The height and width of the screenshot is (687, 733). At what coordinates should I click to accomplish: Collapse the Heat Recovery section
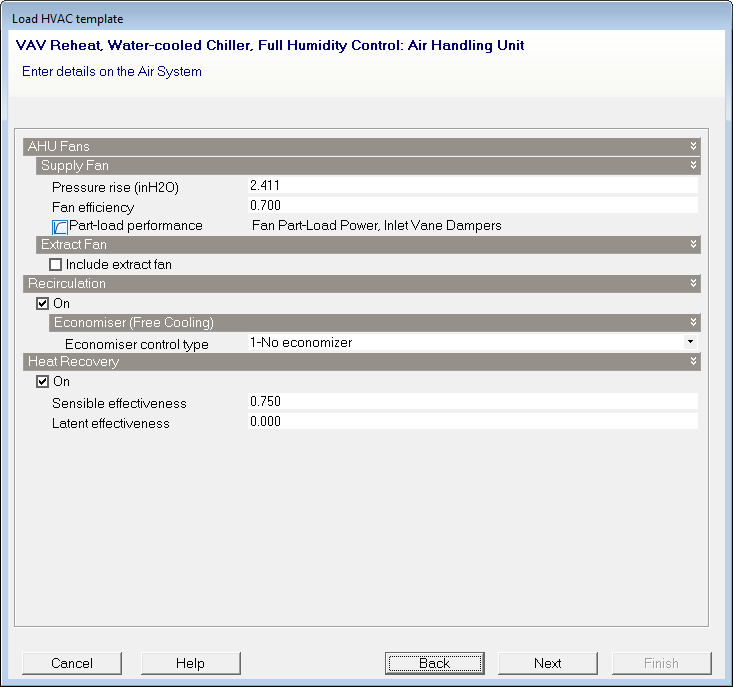(692, 362)
